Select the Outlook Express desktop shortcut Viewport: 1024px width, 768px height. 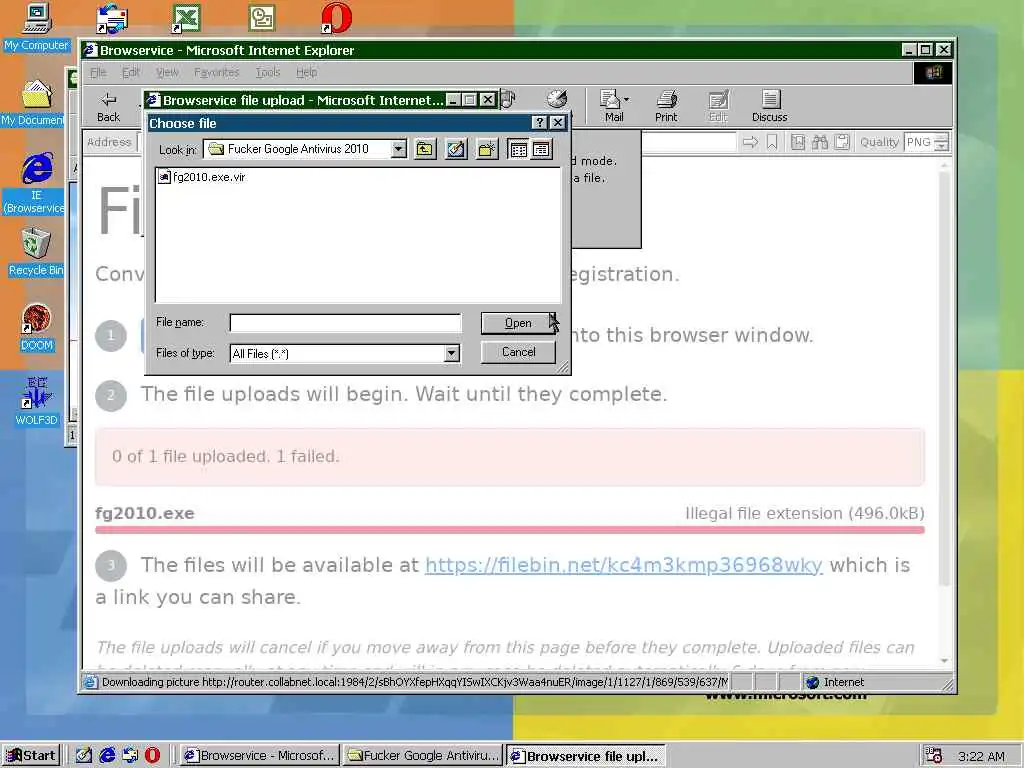pos(112,19)
